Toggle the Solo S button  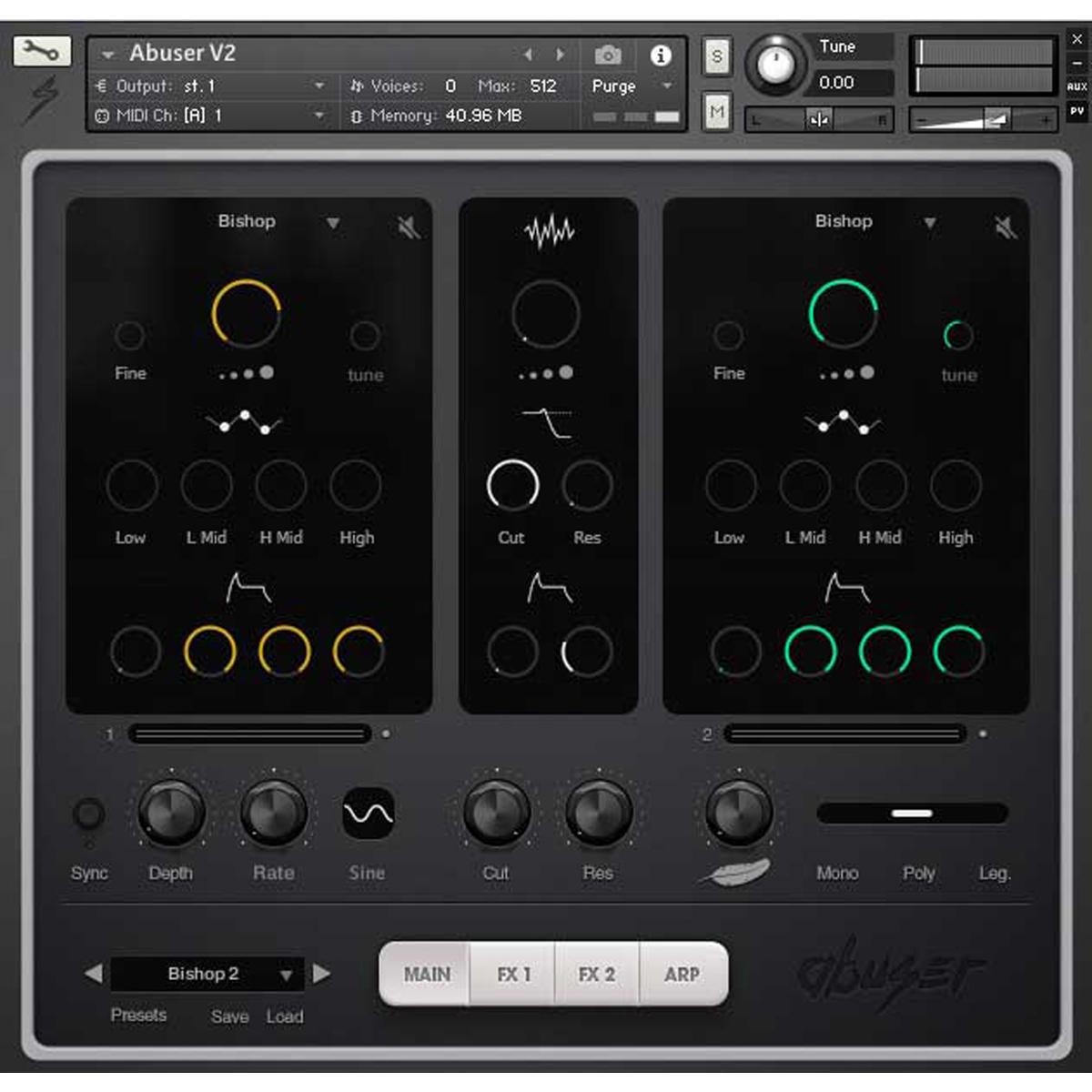[717, 57]
